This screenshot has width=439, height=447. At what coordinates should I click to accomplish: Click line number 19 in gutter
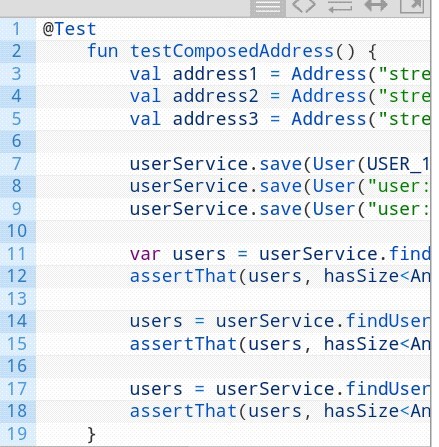(17, 434)
